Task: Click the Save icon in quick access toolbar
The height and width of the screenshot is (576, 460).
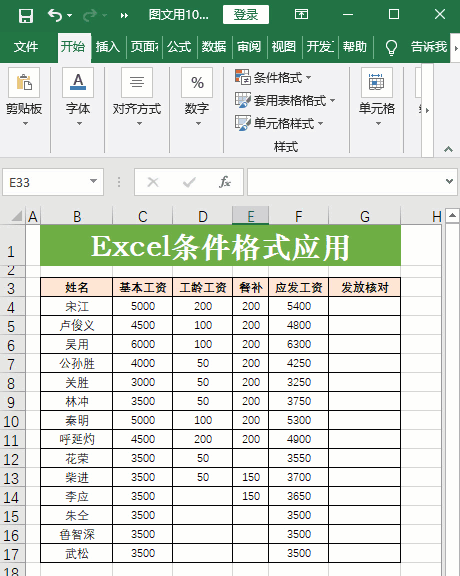Action: tap(26, 15)
